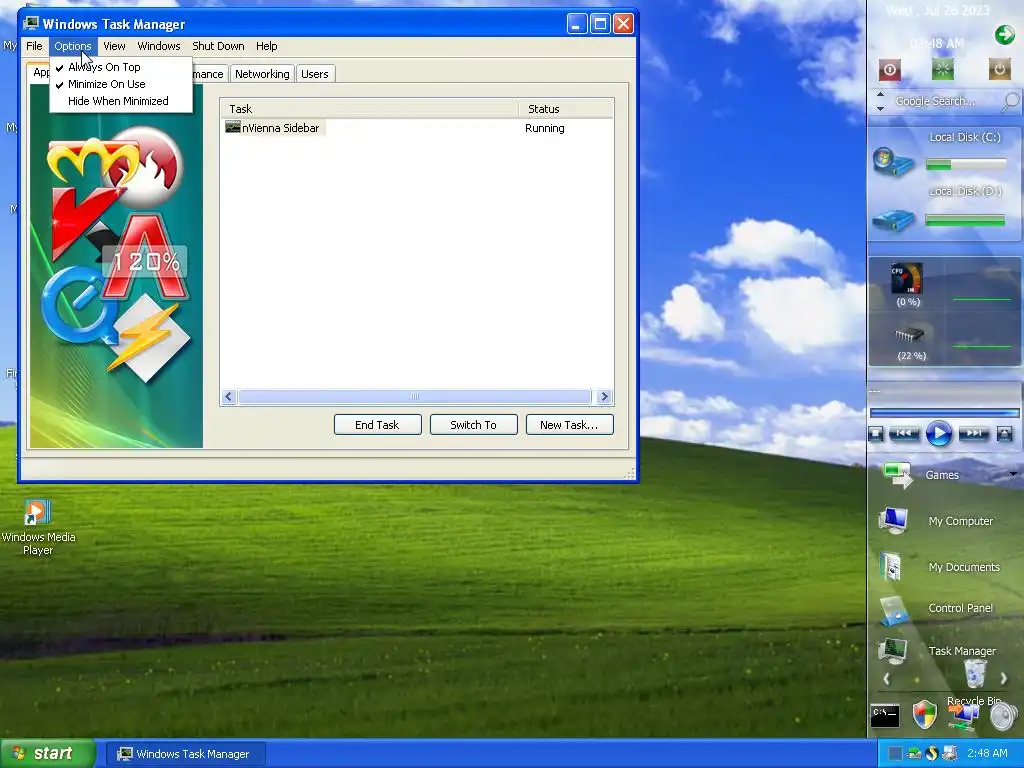Click the Windows security shield icon
This screenshot has height=768, width=1024.
[x=925, y=714]
